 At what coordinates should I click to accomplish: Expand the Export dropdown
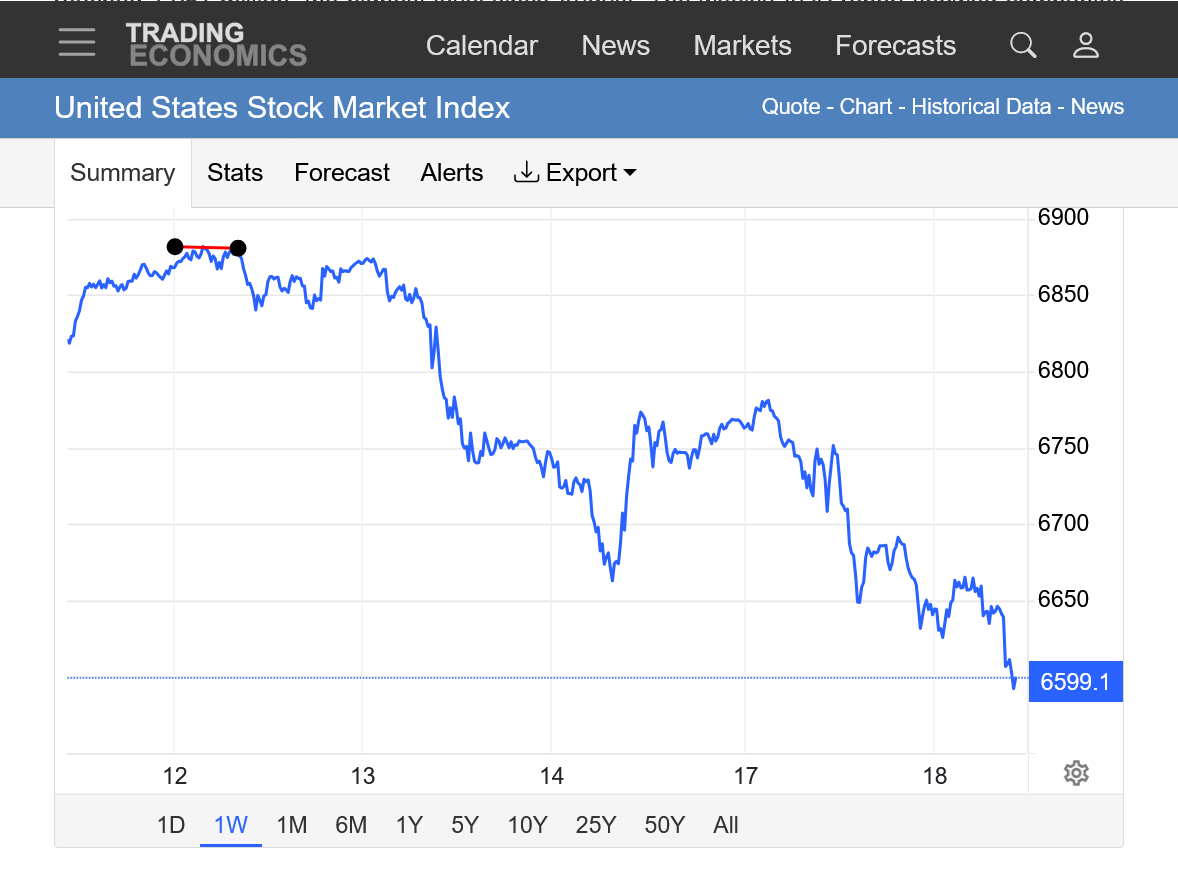575,173
